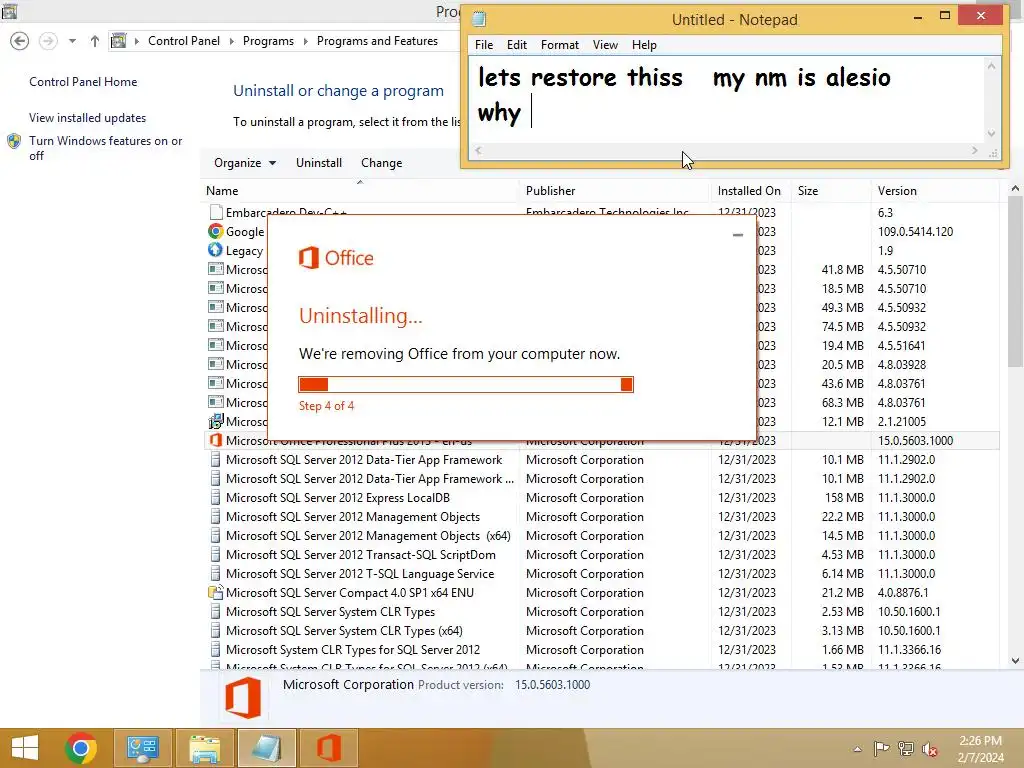Click the muted volume tray icon
Screen dimensions: 1024x768
(930, 749)
